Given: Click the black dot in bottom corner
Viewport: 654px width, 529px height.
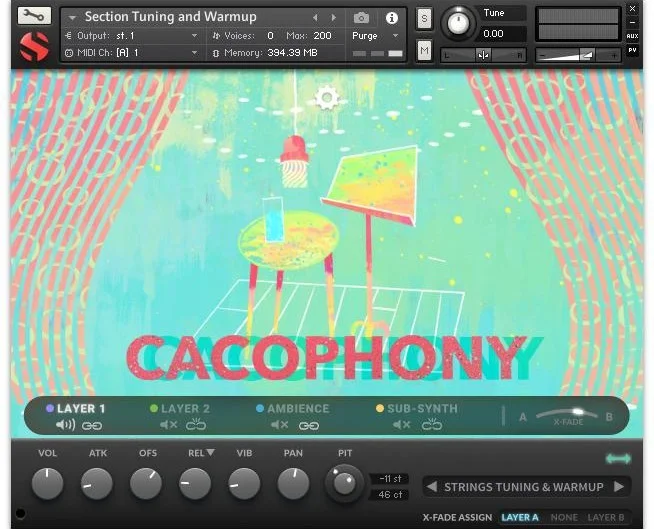Looking at the screenshot, I should (20, 513).
